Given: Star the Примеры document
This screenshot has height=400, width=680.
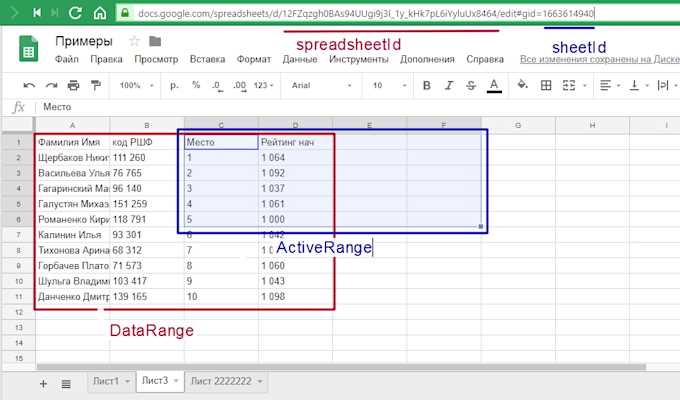Looking at the screenshot, I should [134, 41].
